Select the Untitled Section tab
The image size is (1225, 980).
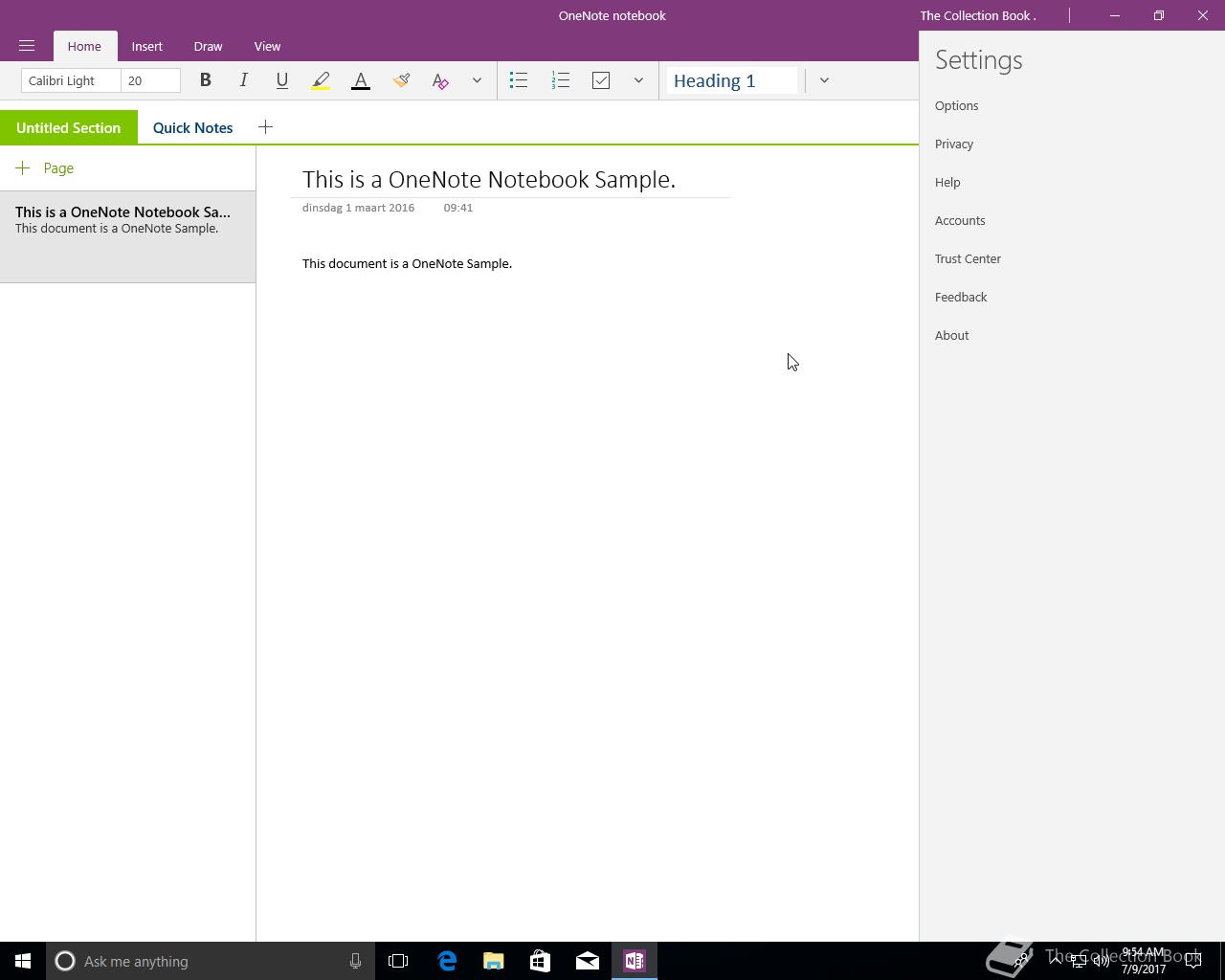(69, 127)
